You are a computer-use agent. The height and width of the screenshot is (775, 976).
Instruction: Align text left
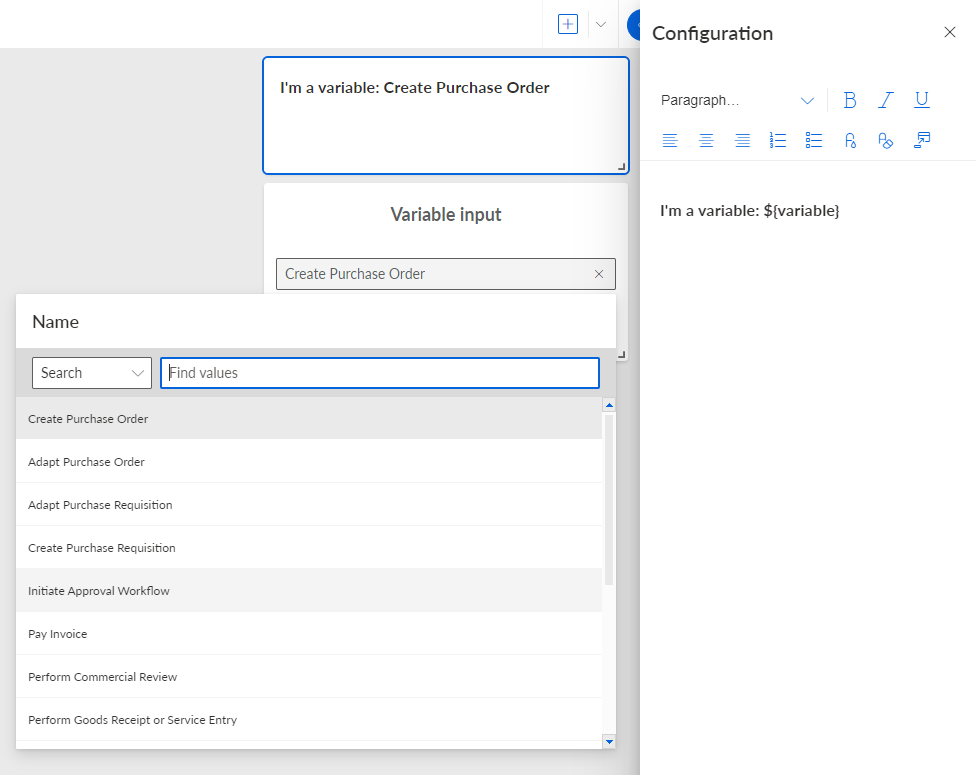coord(670,140)
